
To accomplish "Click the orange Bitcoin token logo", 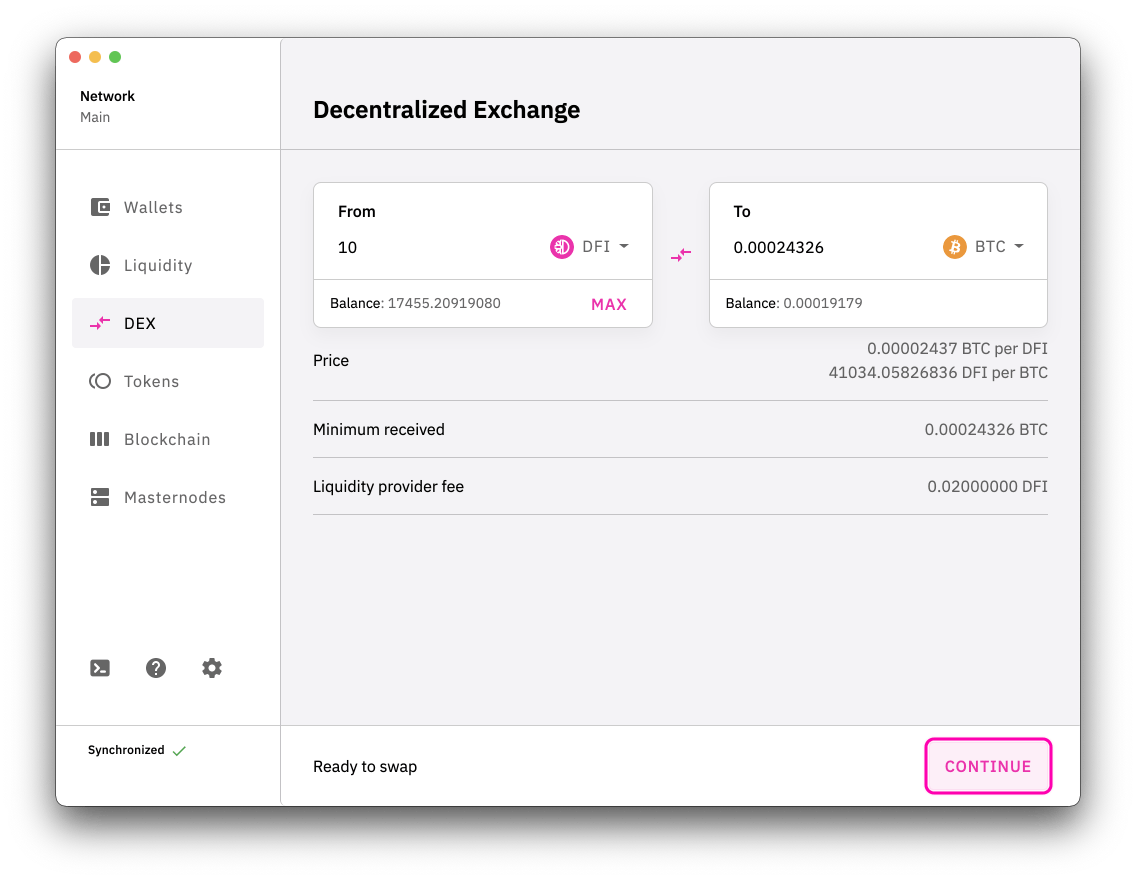I will pyautogui.click(x=955, y=247).
